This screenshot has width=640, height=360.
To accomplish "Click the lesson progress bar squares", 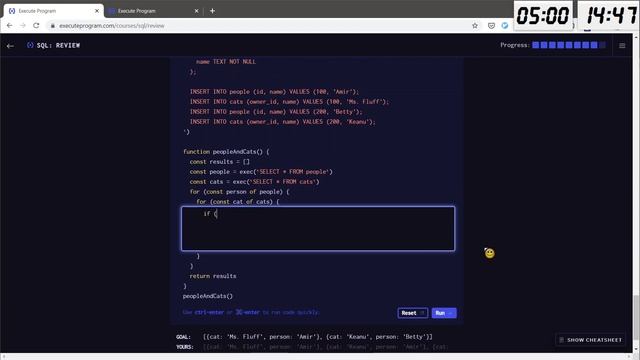I will coord(569,45).
